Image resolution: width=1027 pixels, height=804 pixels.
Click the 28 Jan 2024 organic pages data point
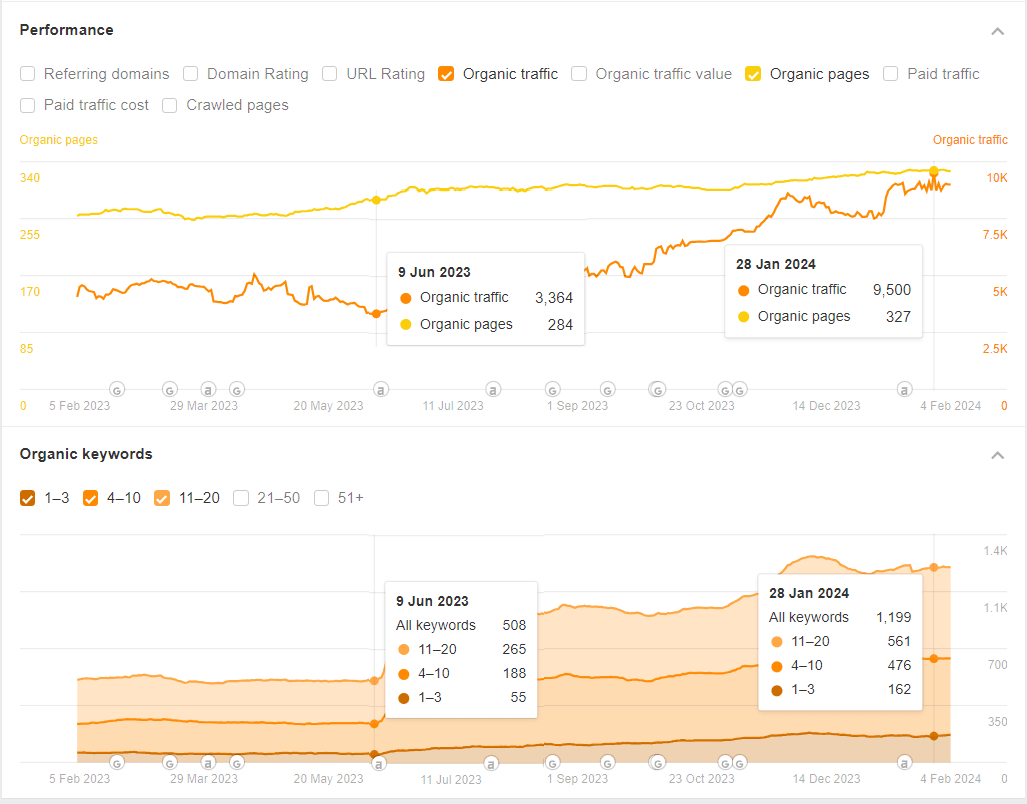point(934,171)
